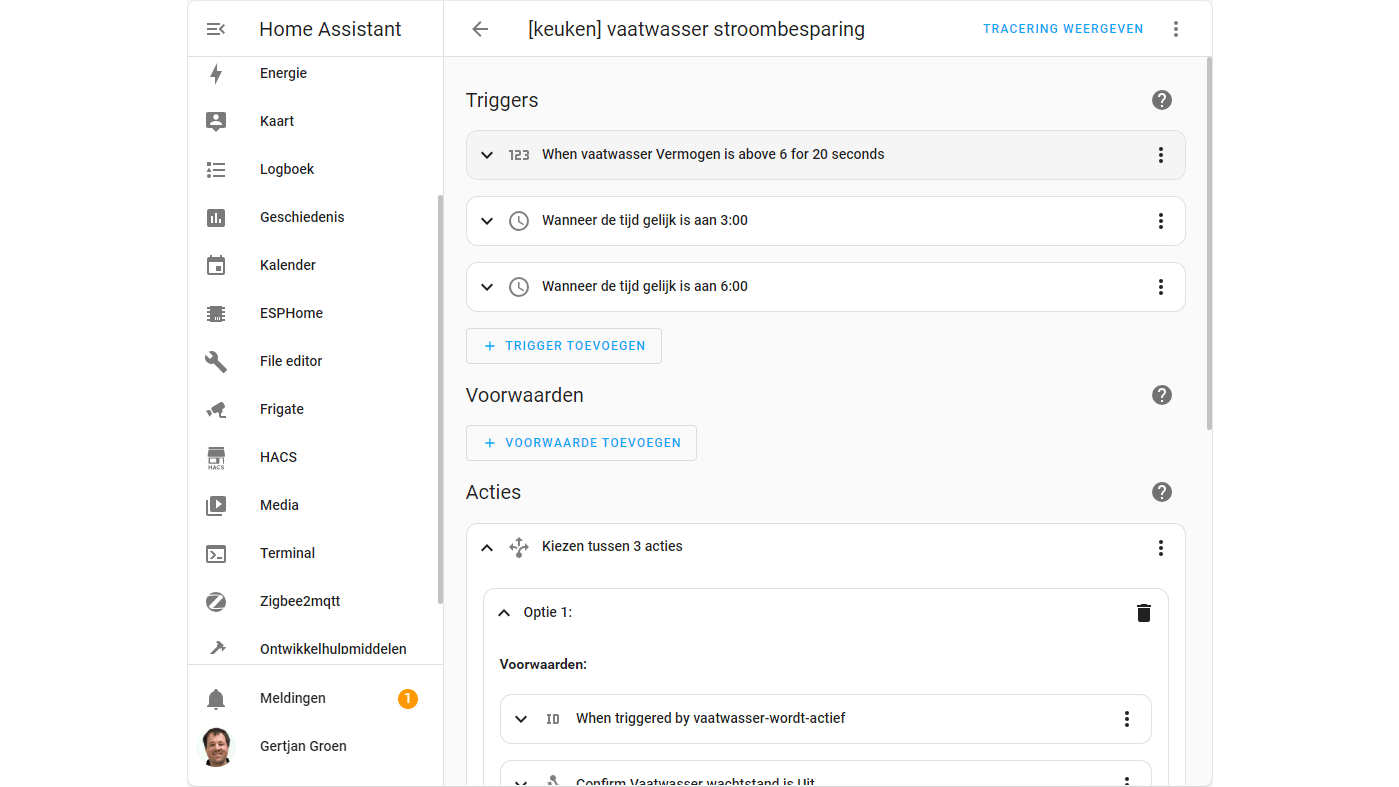Click the back arrow next to automation title
Image resolution: width=1399 pixels, height=787 pixels.
480,29
